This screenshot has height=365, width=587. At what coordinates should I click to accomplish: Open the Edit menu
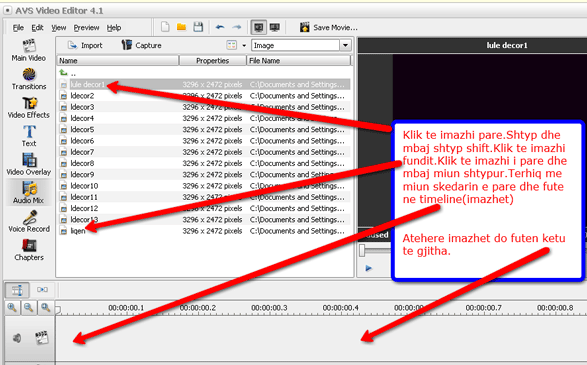pos(37,28)
